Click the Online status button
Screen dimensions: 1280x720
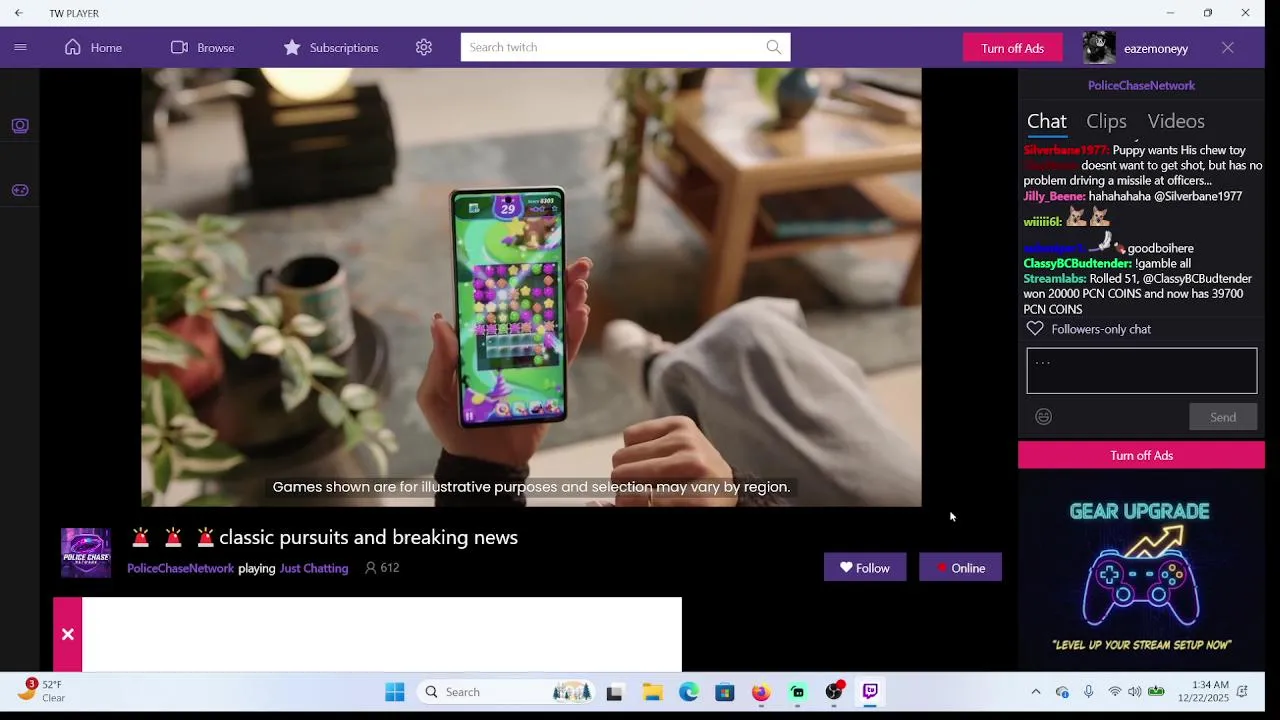click(960, 568)
